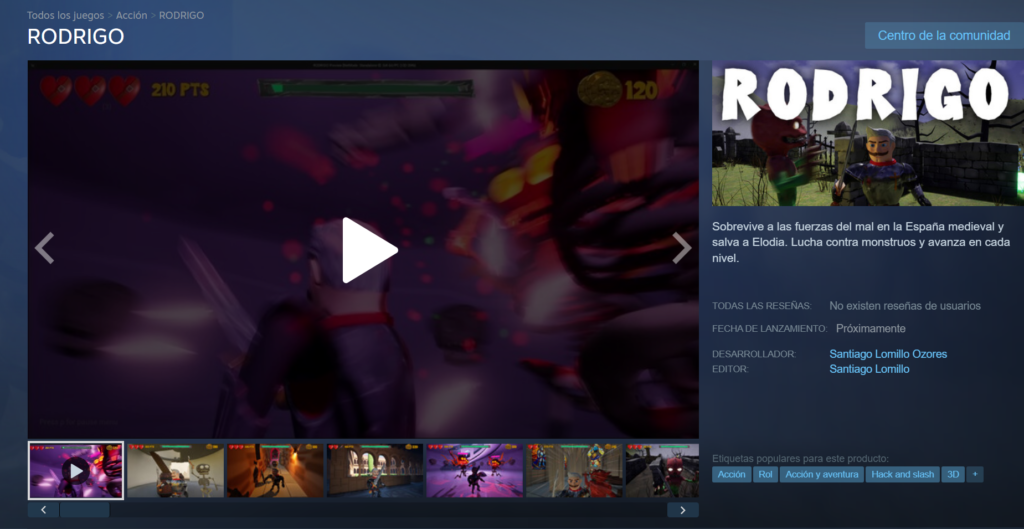Select the 3D tag
This screenshot has height=529, width=1024.
click(x=953, y=475)
